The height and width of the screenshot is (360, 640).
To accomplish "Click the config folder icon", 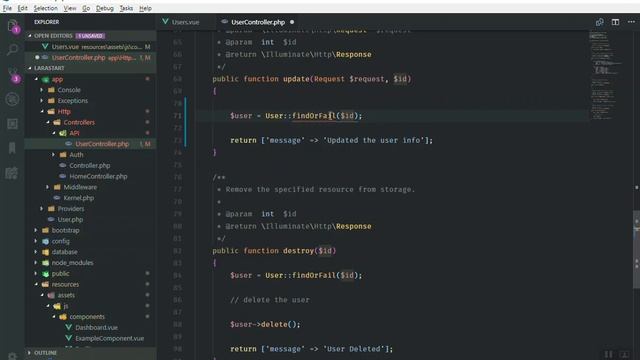I will point(46,241).
